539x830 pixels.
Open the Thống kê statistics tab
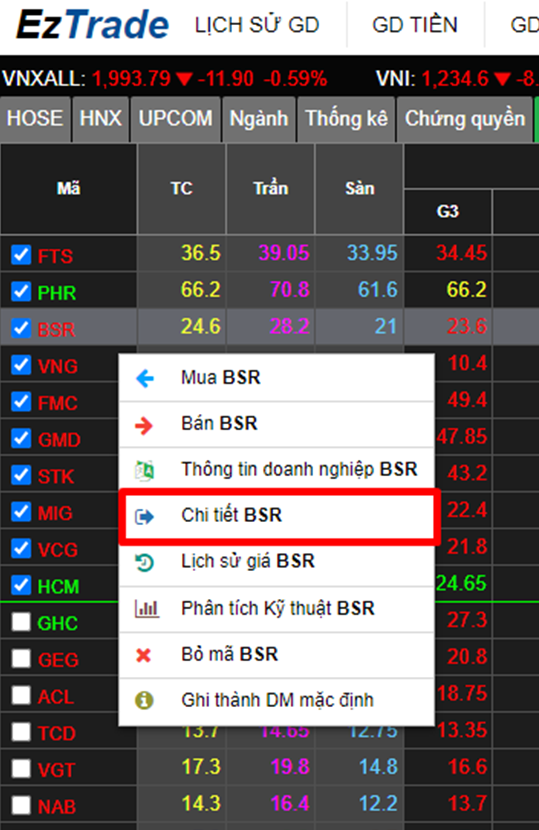point(346,119)
